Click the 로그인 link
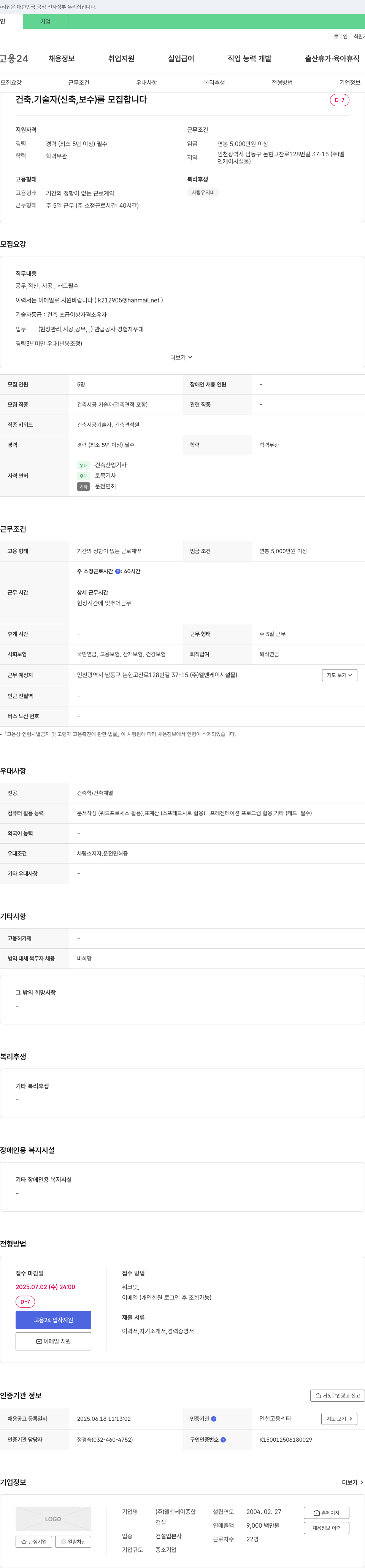This screenshot has width=365, height=1568. [x=341, y=37]
